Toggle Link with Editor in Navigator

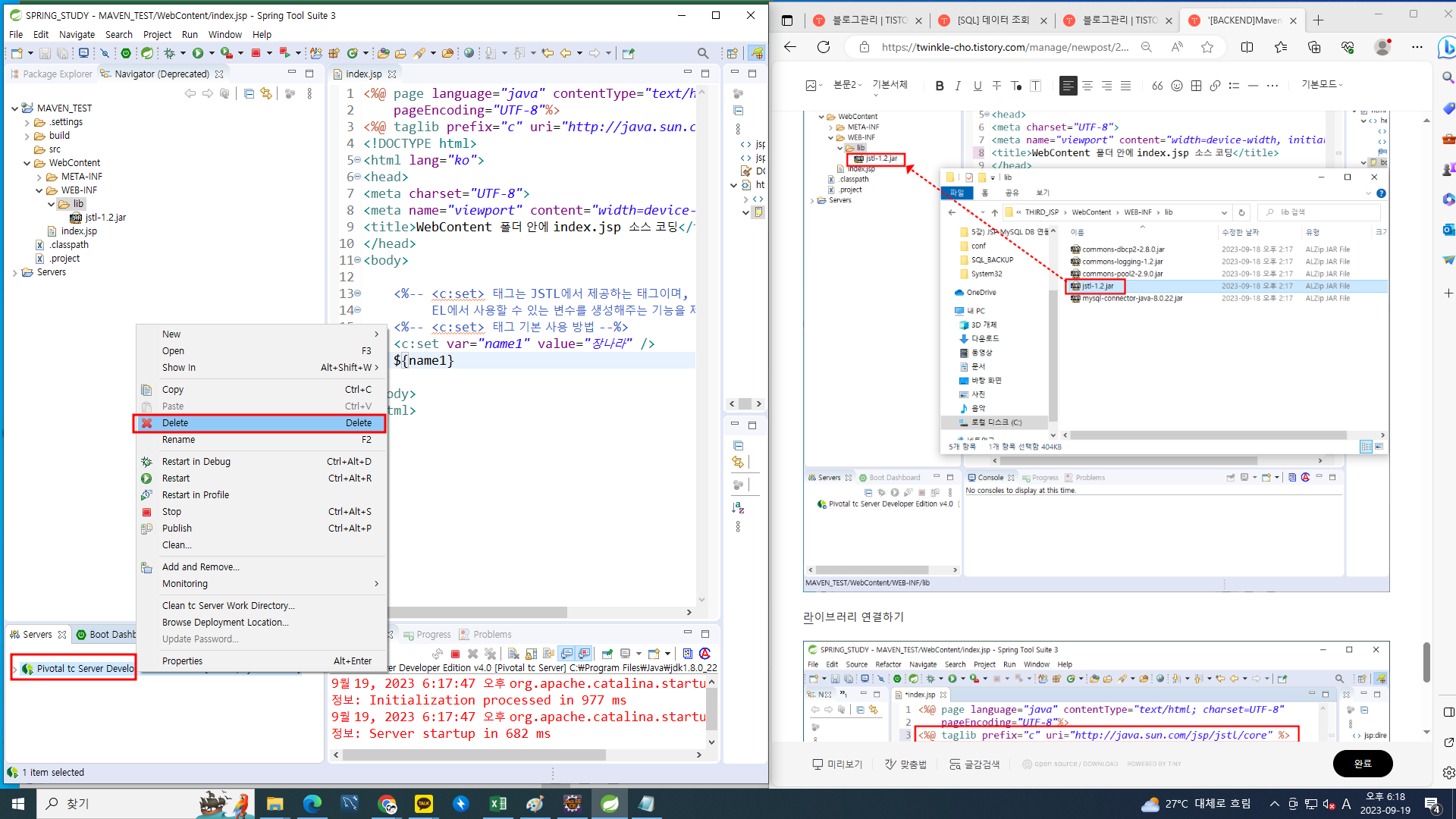[x=265, y=93]
